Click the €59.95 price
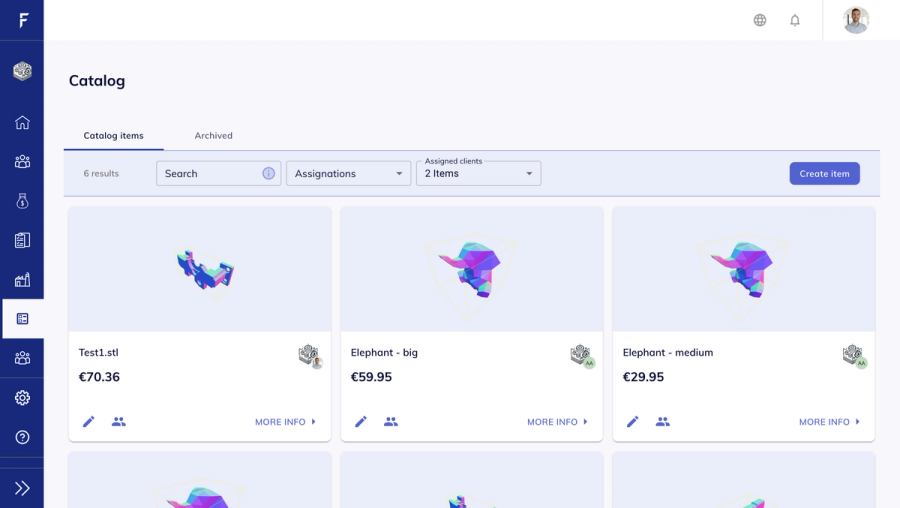 point(371,377)
